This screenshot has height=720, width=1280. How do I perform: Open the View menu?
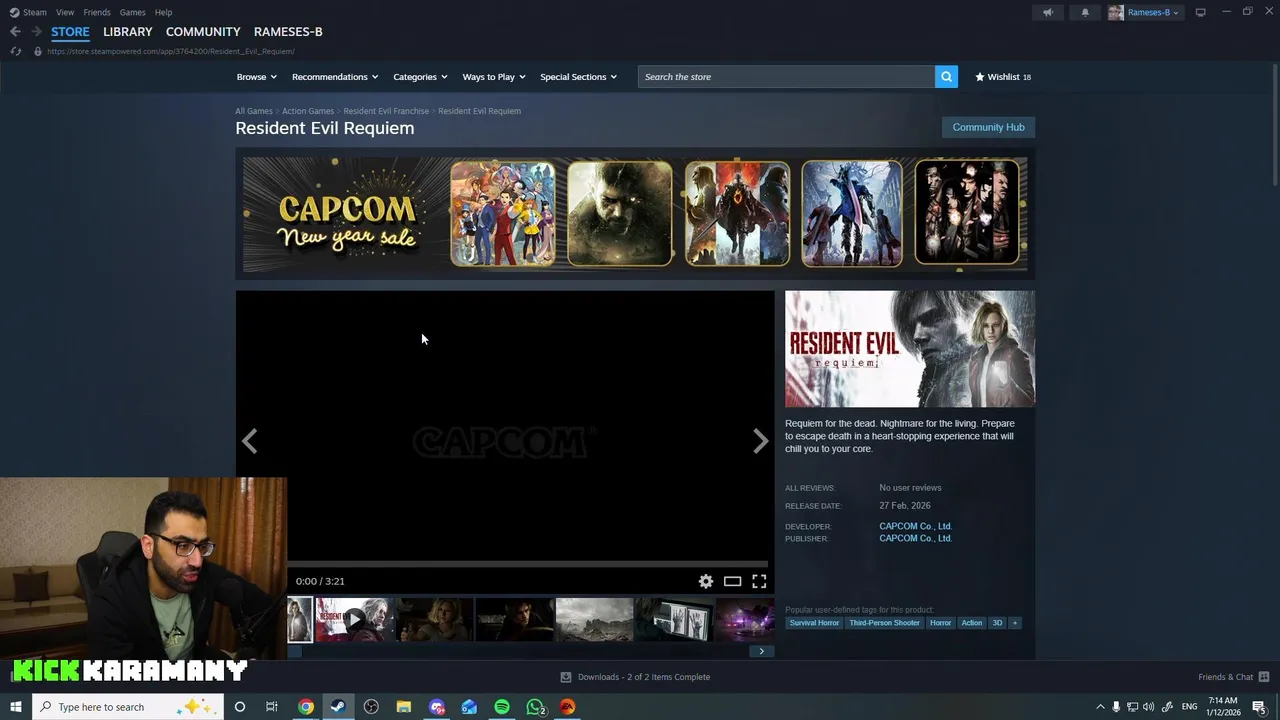pyautogui.click(x=65, y=12)
